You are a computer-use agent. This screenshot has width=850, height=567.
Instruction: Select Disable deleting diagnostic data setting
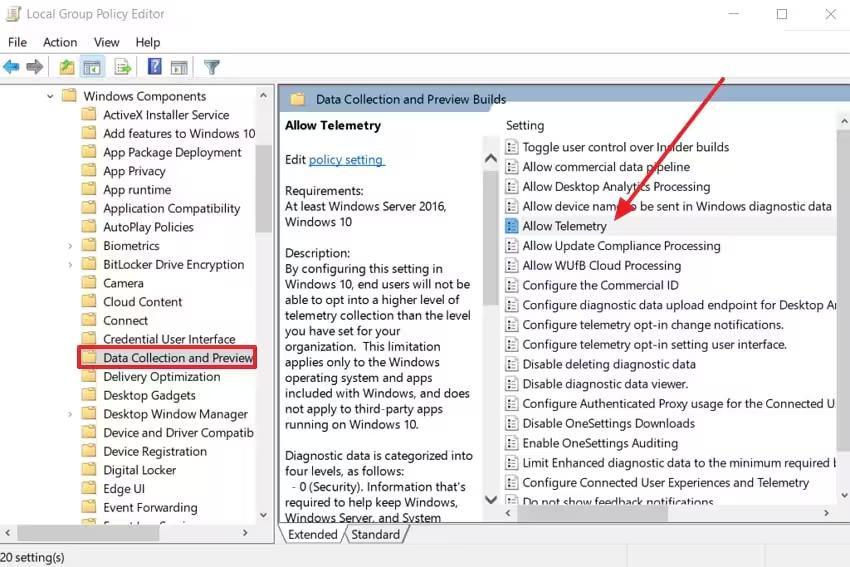pos(609,364)
